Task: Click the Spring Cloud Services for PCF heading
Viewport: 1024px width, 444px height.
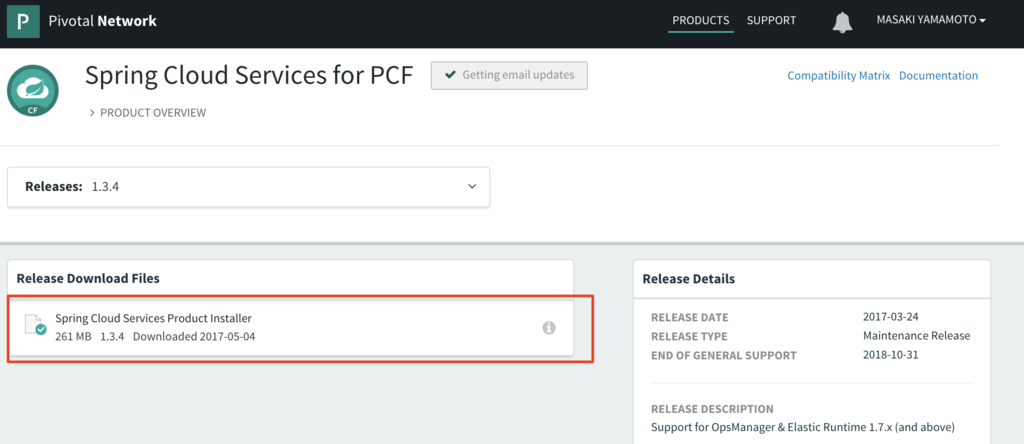Action: click(x=248, y=76)
